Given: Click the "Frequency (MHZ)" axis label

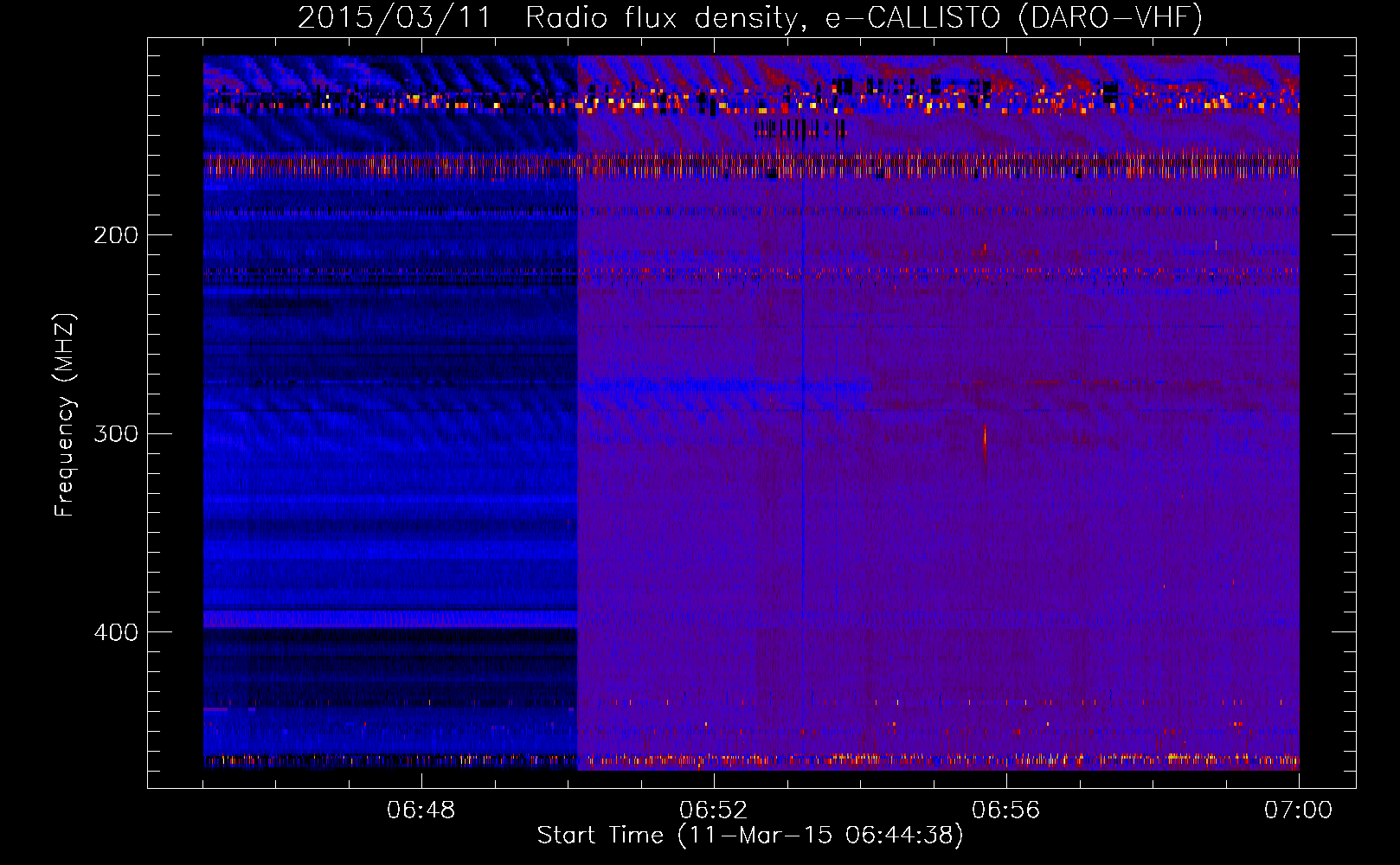Looking at the screenshot, I should coord(65,414).
